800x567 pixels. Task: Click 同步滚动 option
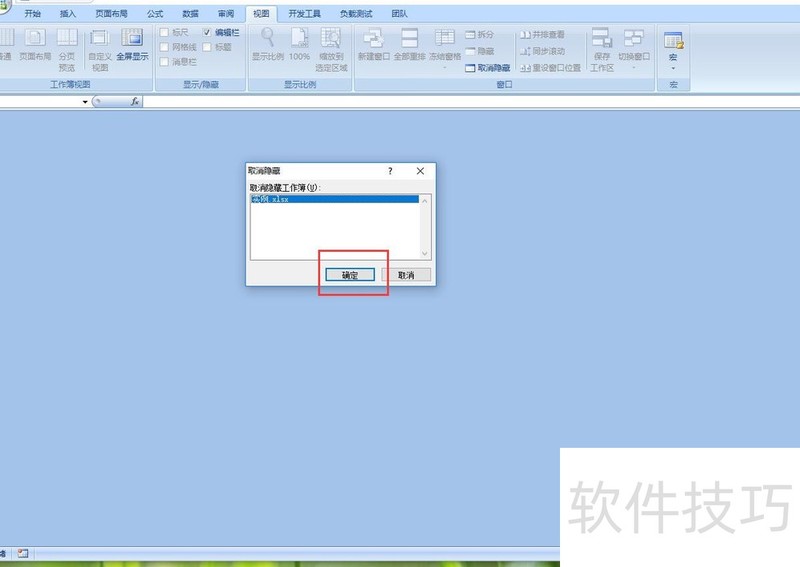542,51
